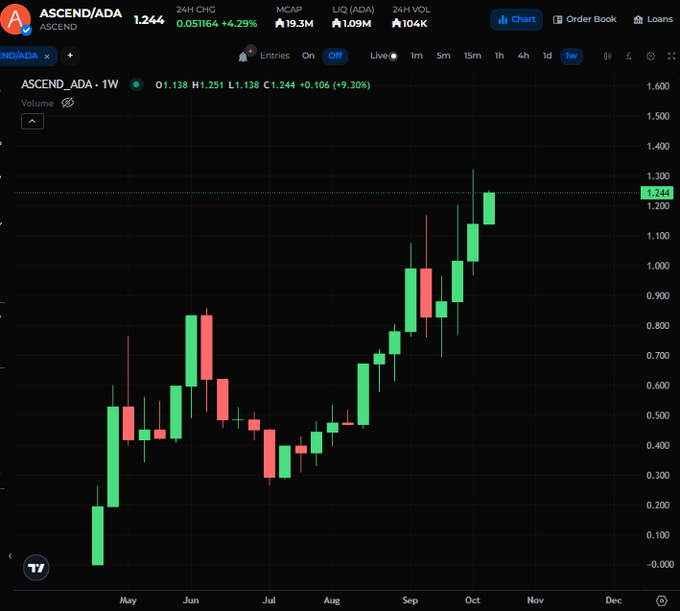The height and width of the screenshot is (611, 680).
Task: Click the Oct label on time axis
Action: click(472, 600)
